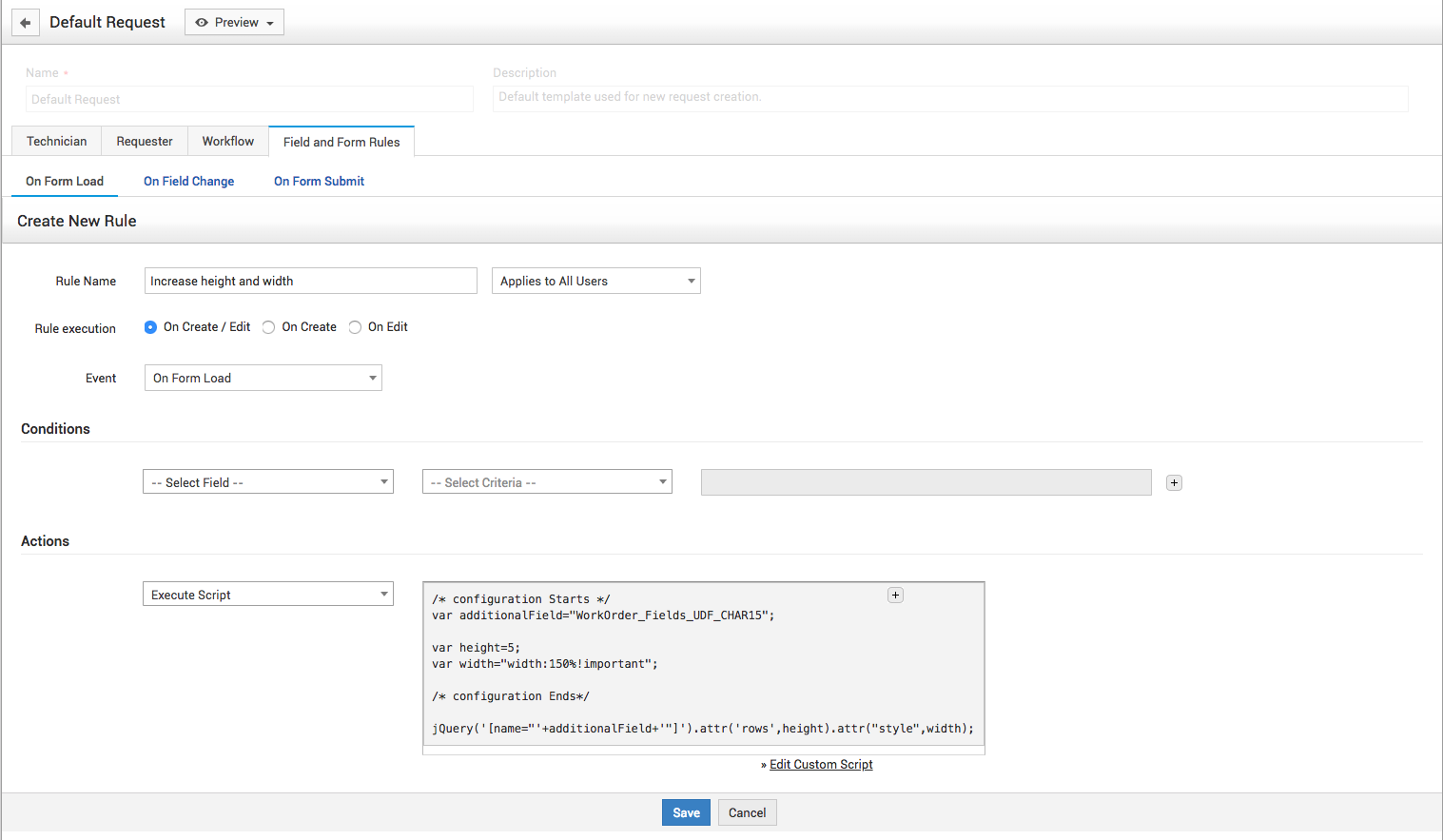The width and height of the screenshot is (1443, 840).
Task: Open the Edit Custom Script link
Action: point(821,765)
